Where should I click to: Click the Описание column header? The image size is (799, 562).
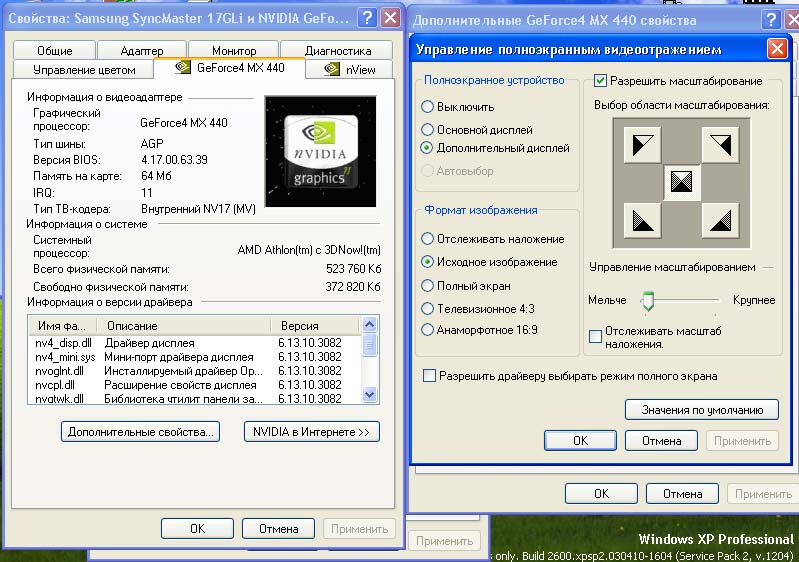tap(186, 326)
